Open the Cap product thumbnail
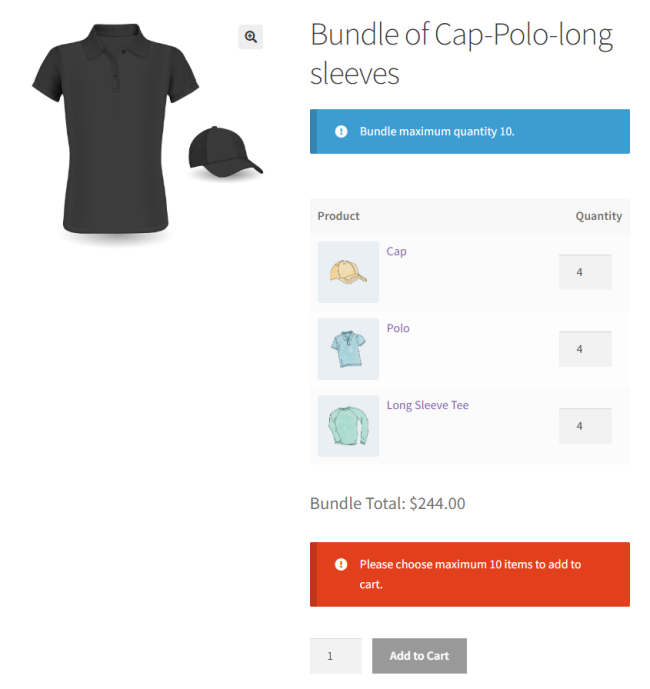The width and height of the screenshot is (650, 689). click(348, 272)
